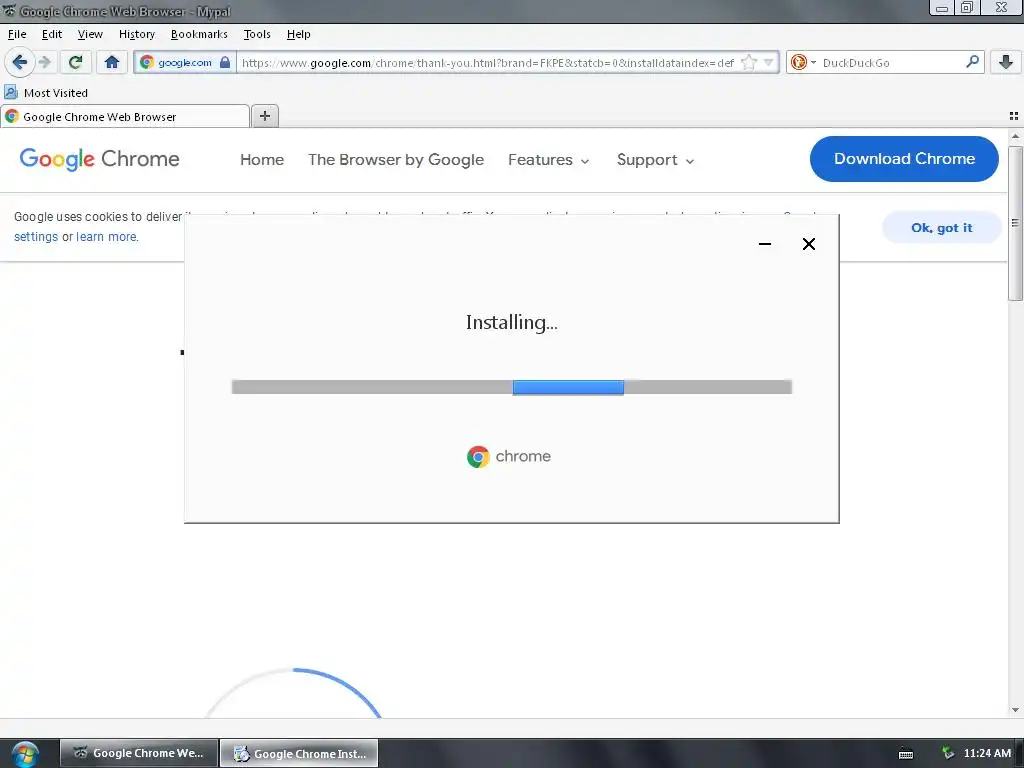This screenshot has height=768, width=1024.
Task: Click the padlock site security icon
Action: click(x=225, y=63)
